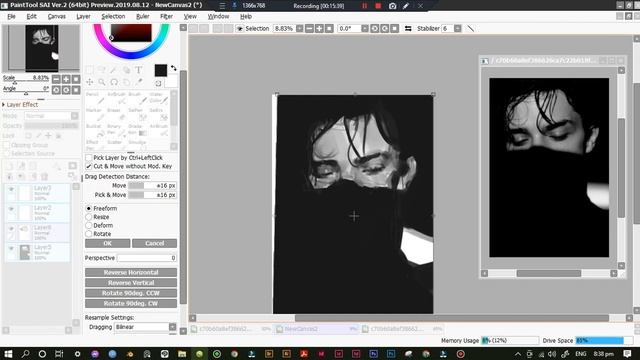Toggle the straight line drawing mode icon
Viewport: 640px width, 360px height.
point(471,29)
